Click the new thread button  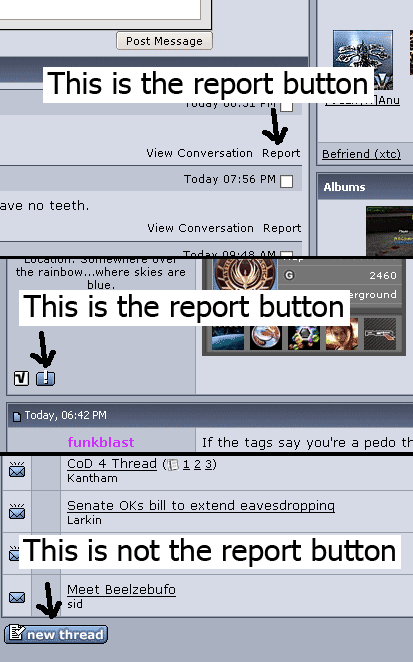56,634
